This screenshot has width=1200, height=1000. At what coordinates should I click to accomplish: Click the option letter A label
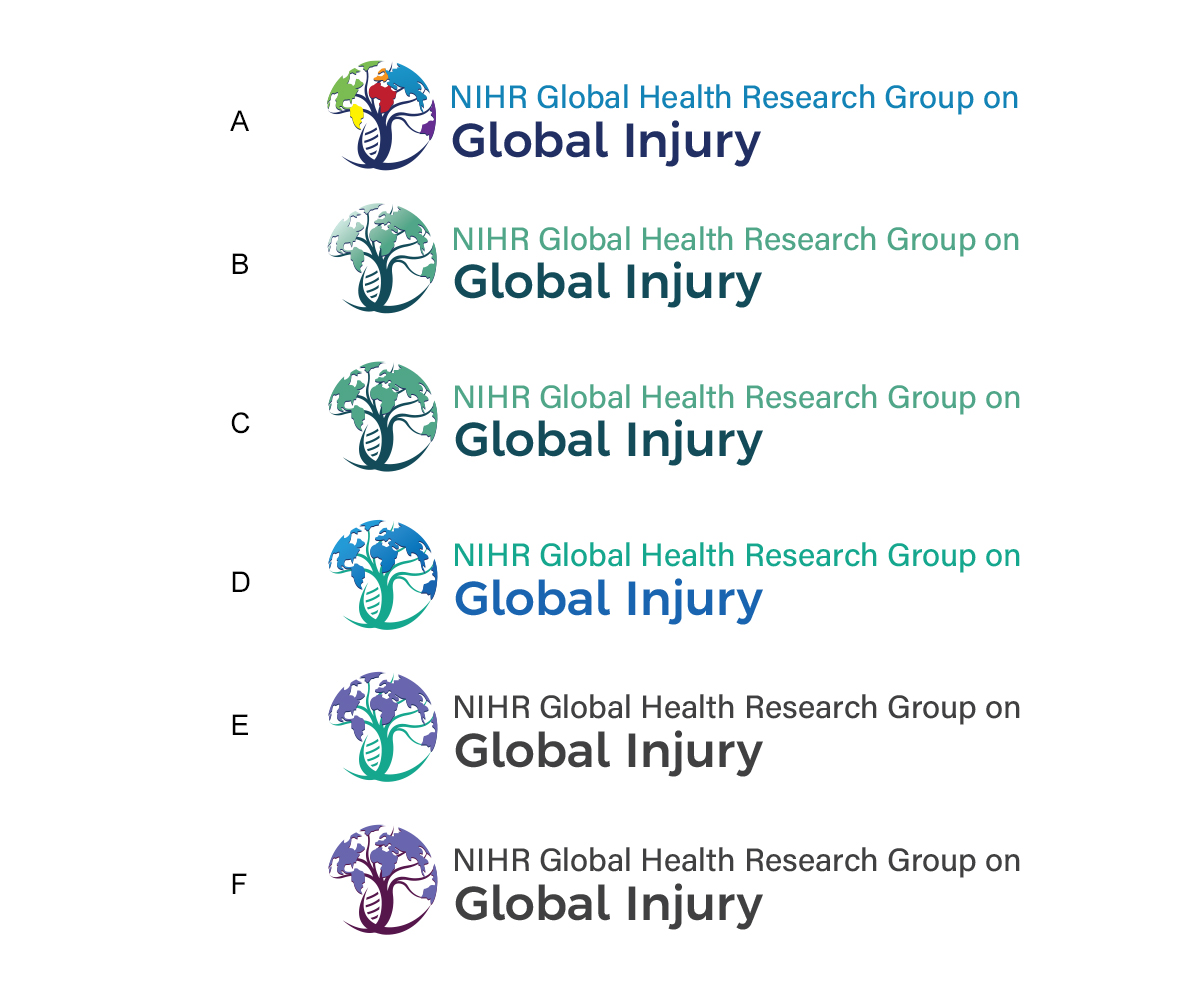pos(240,122)
